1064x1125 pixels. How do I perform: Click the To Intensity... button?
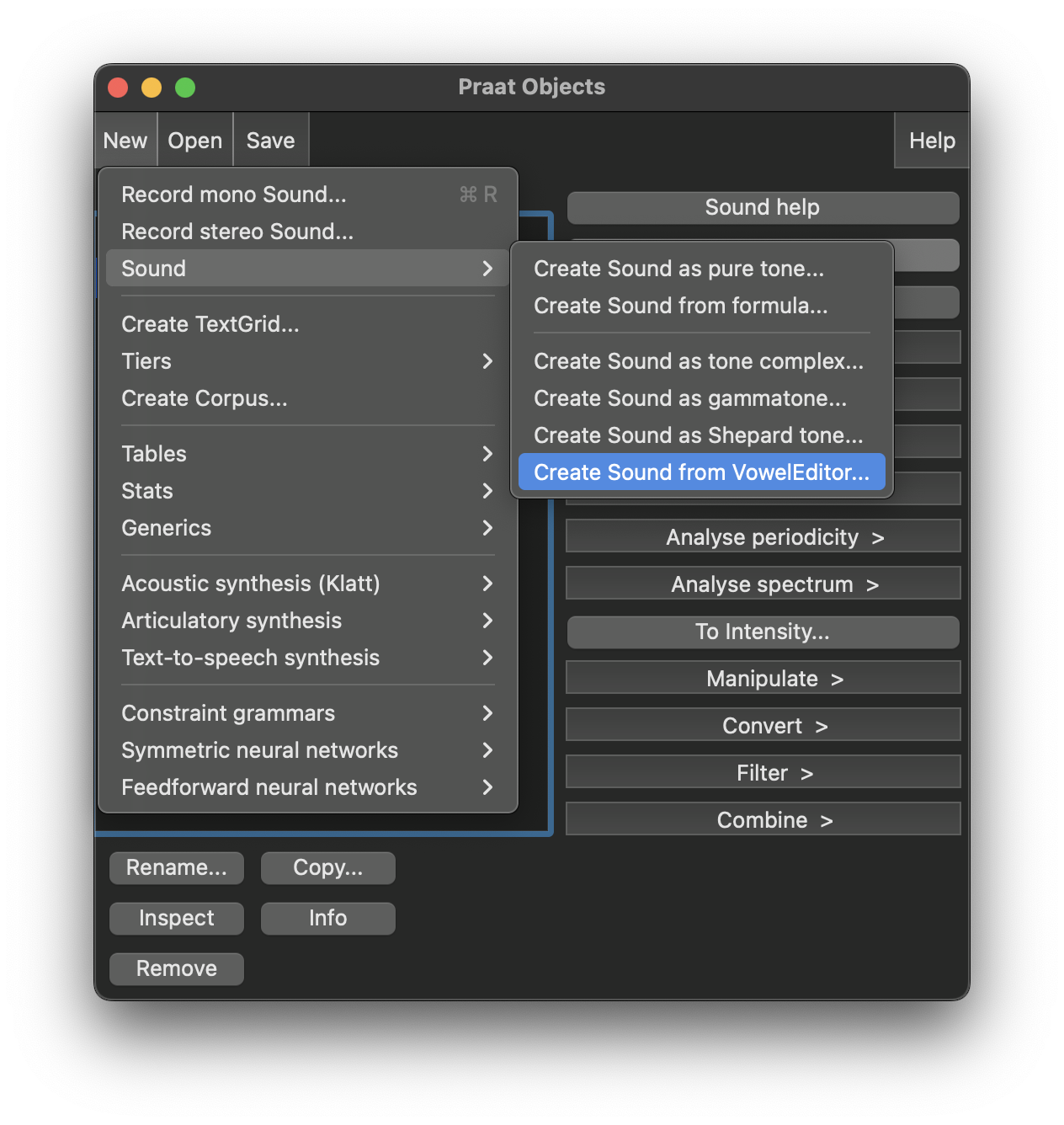pyautogui.click(x=763, y=632)
